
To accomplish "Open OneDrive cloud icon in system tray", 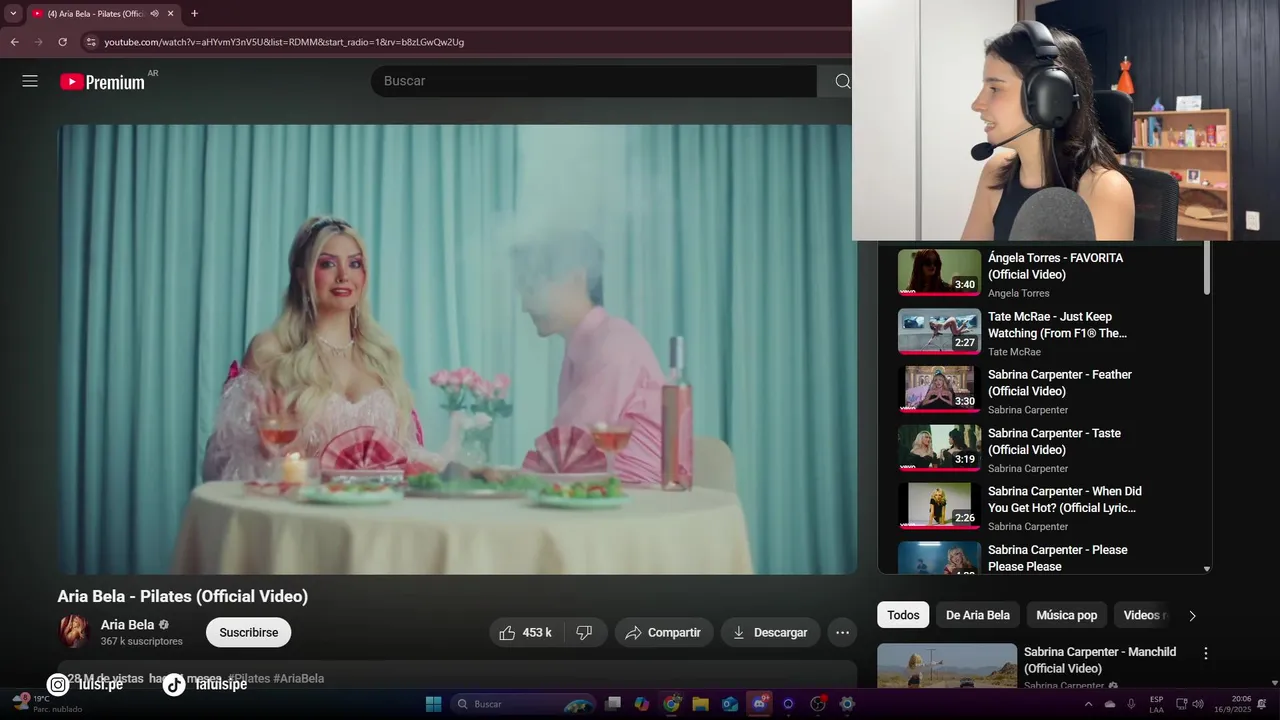I will coord(1110,704).
